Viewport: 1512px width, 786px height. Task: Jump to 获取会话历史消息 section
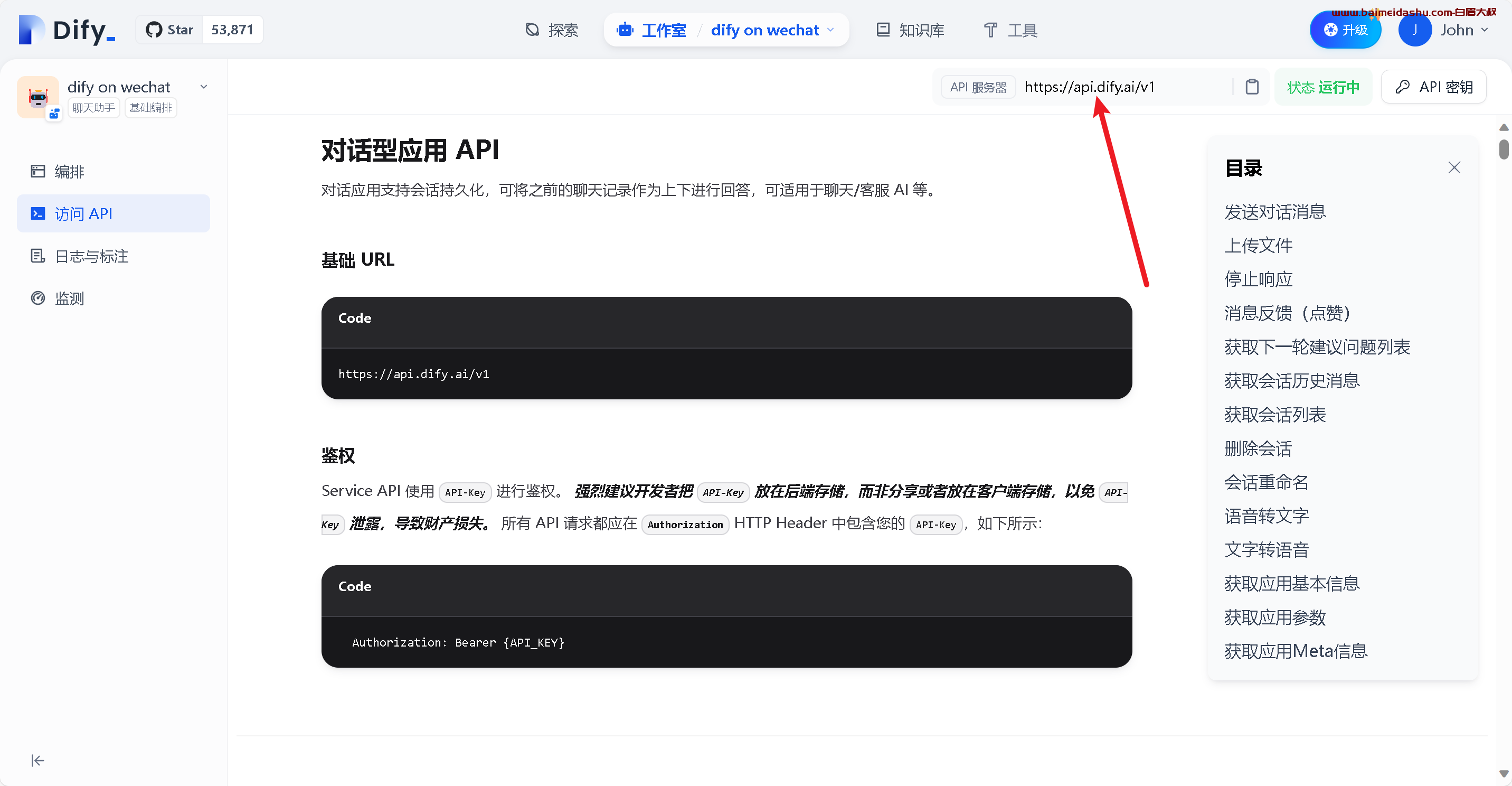pos(1292,381)
